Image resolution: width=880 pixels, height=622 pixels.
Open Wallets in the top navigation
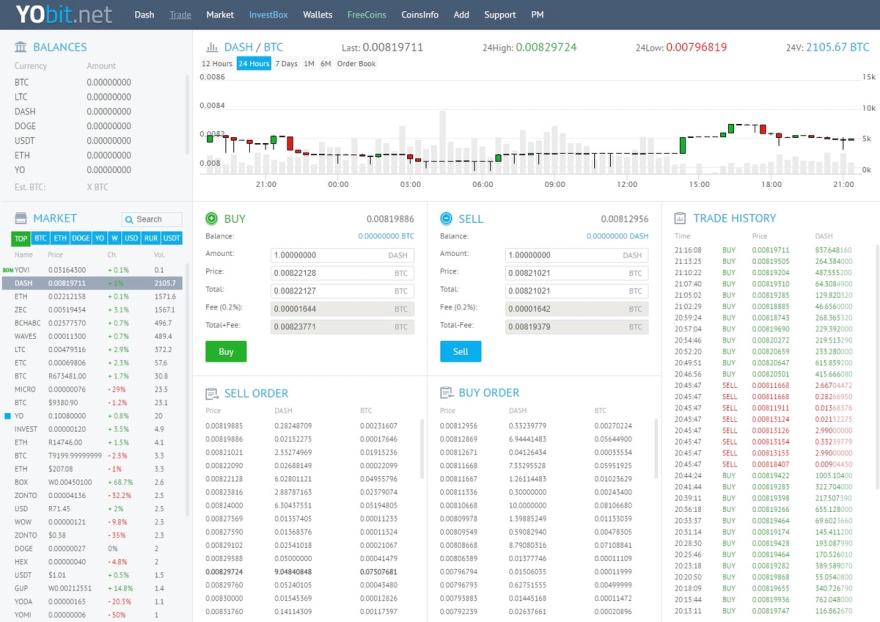[318, 15]
